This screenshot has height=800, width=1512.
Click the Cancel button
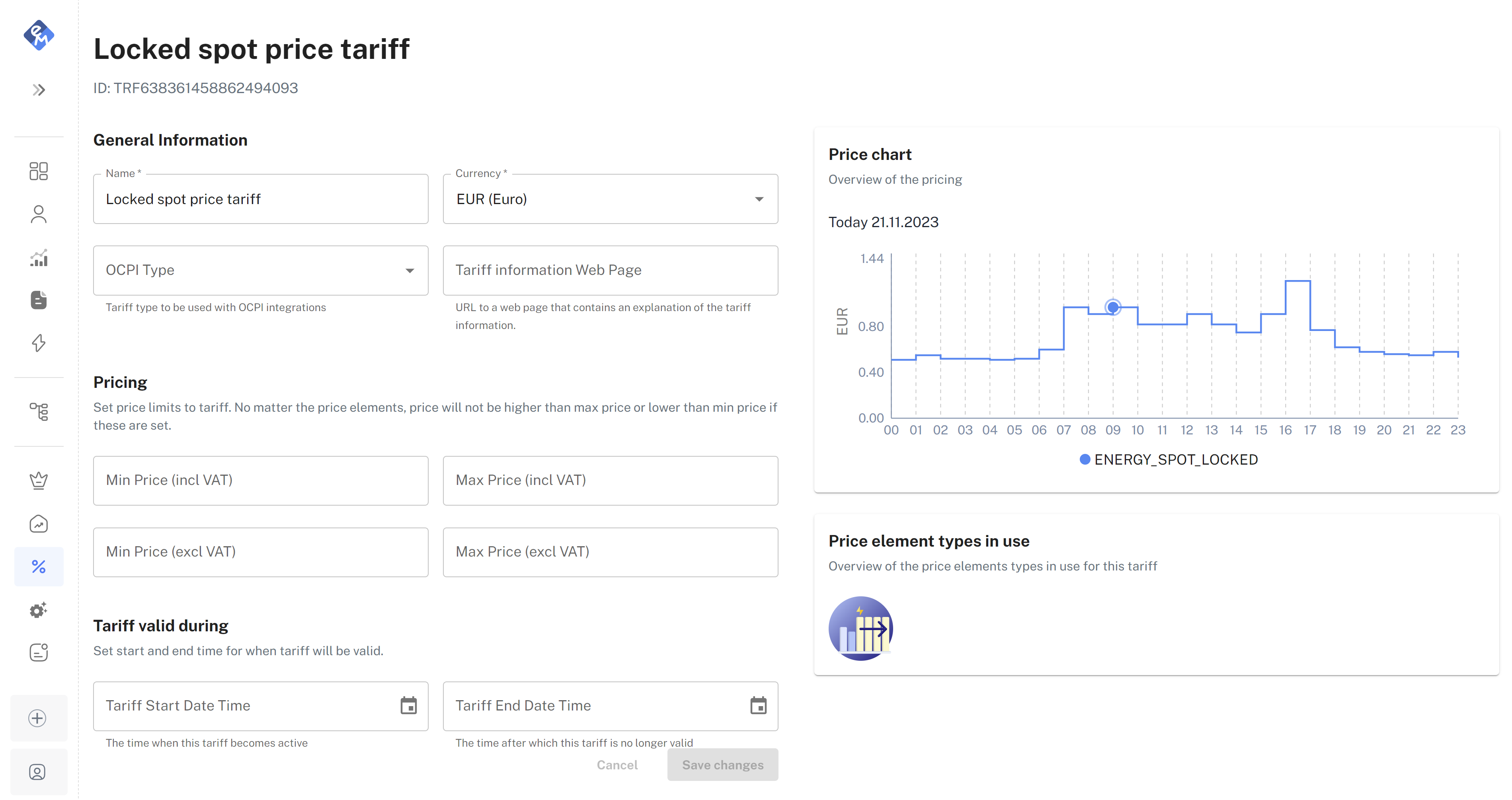click(617, 764)
